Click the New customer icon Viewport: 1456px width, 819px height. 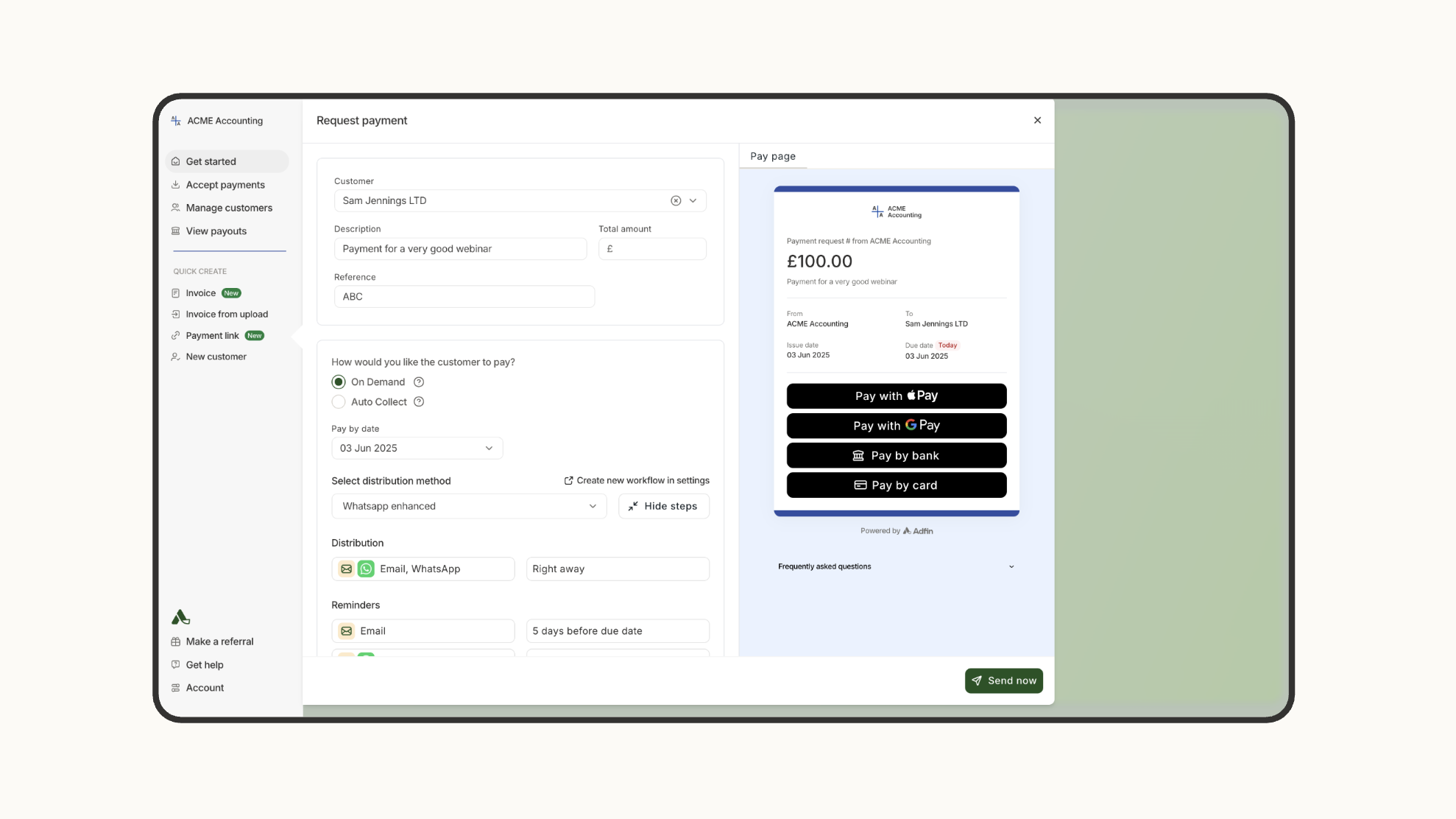click(175, 356)
